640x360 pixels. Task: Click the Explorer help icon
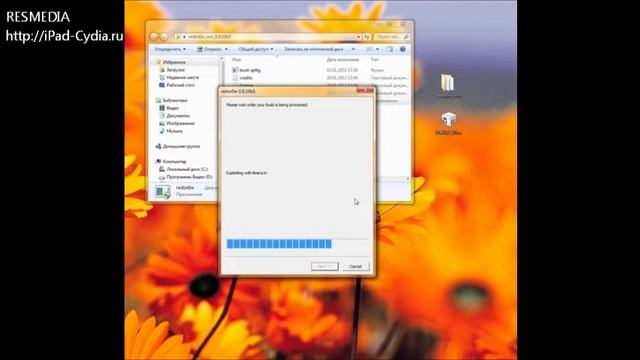tap(403, 49)
